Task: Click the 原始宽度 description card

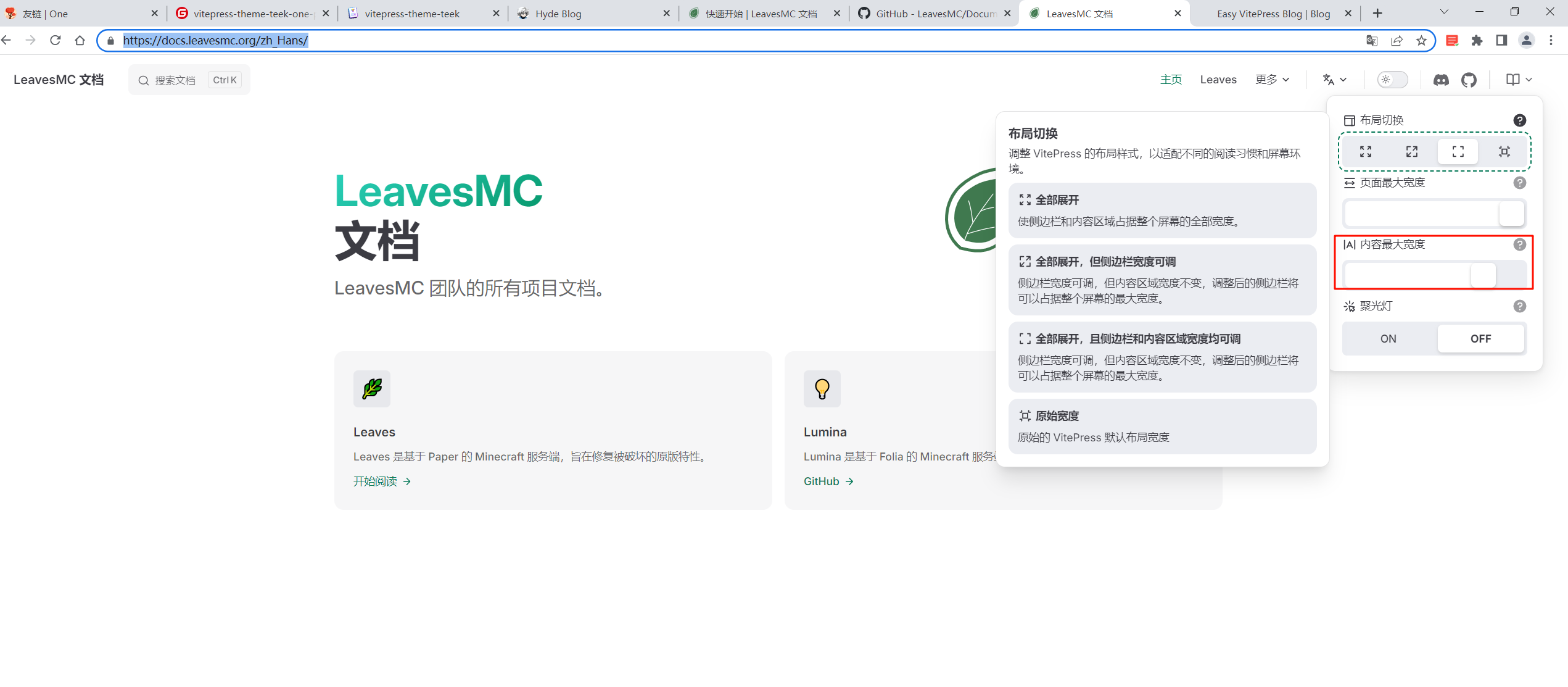Action: pos(1162,427)
